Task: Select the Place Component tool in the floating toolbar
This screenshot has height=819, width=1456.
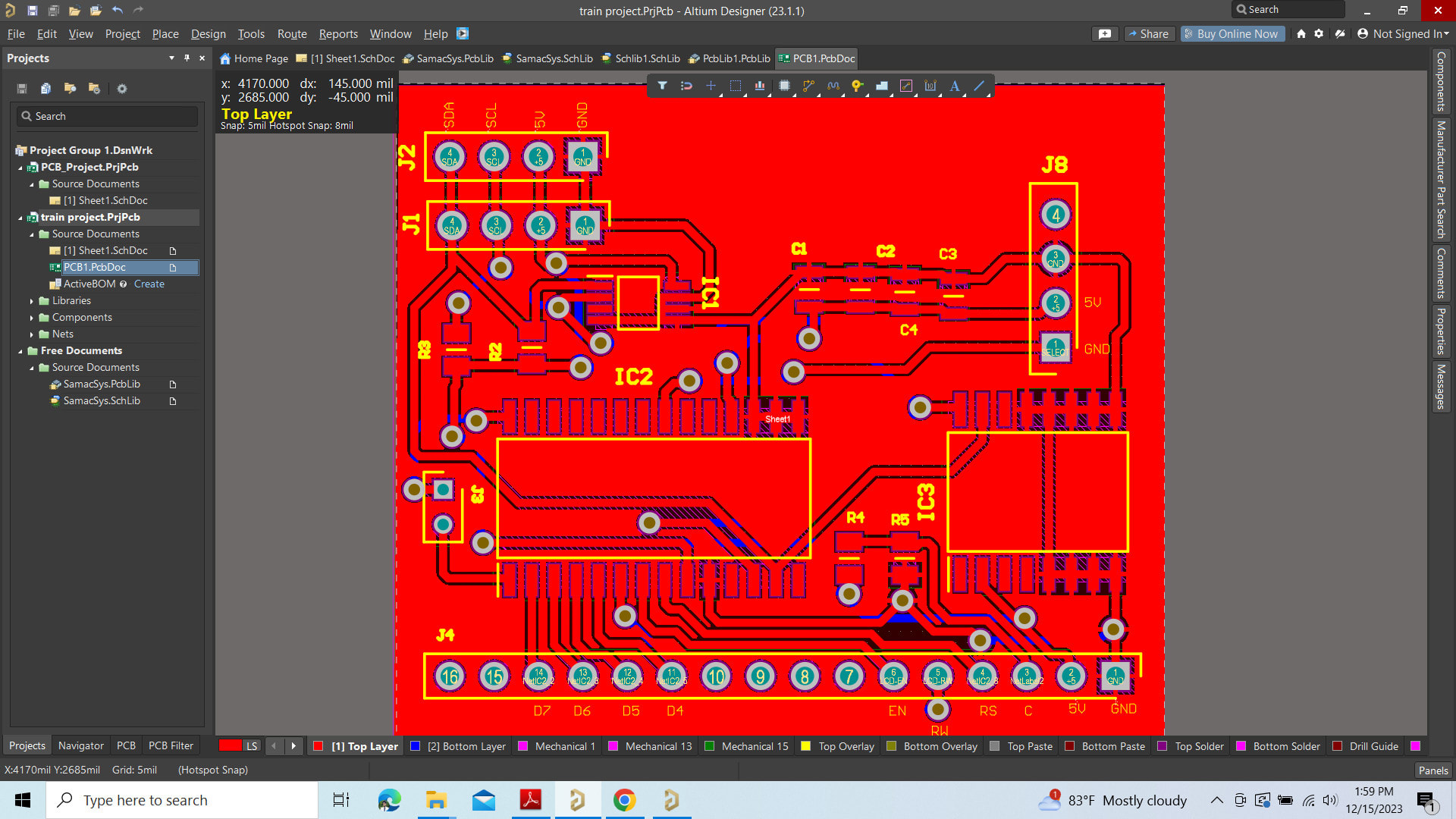Action: coord(784,86)
